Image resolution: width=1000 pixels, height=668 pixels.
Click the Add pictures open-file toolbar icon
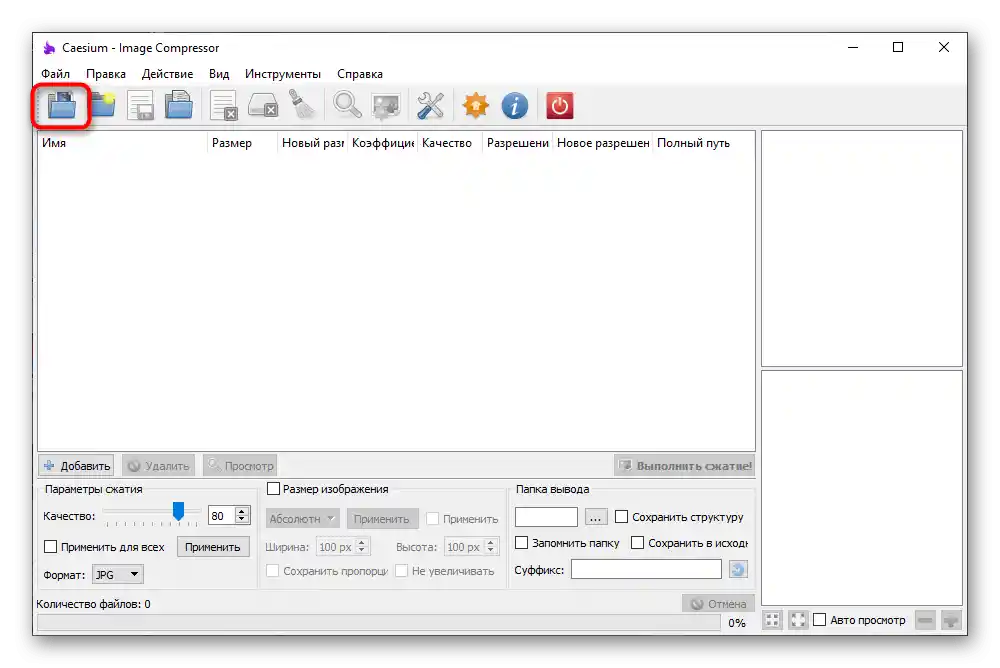click(x=62, y=105)
